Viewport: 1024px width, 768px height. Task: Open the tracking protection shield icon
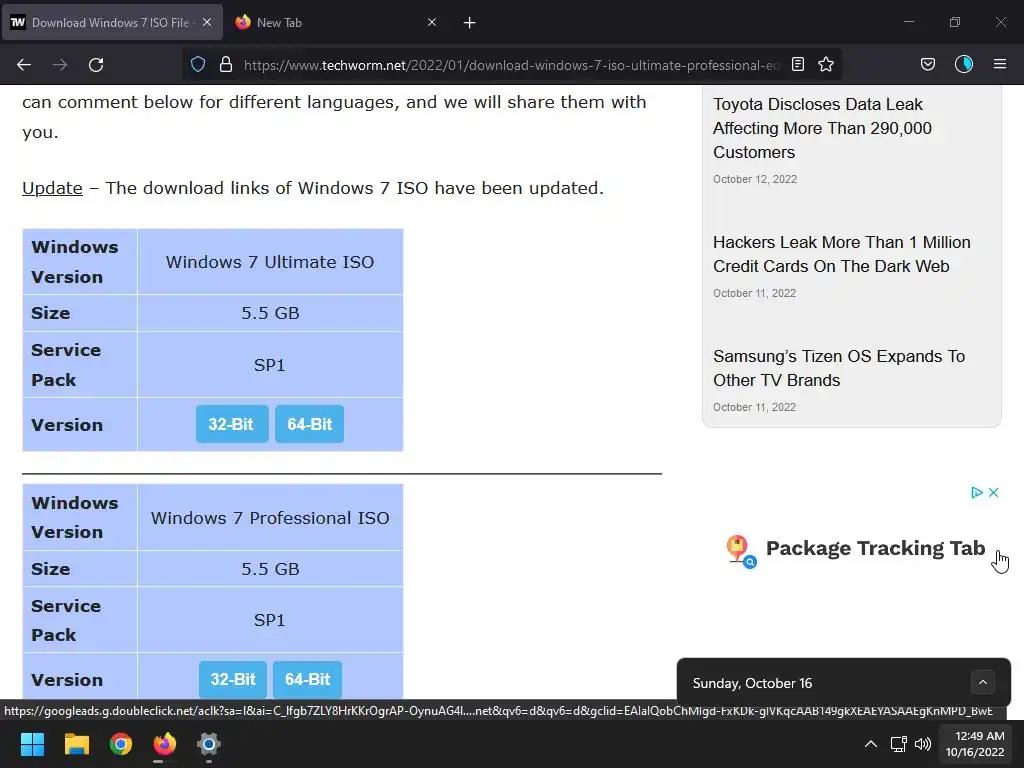[x=198, y=64]
